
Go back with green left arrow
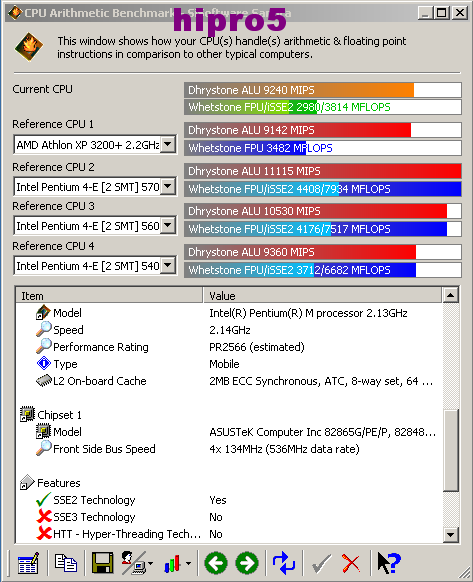(x=216, y=563)
